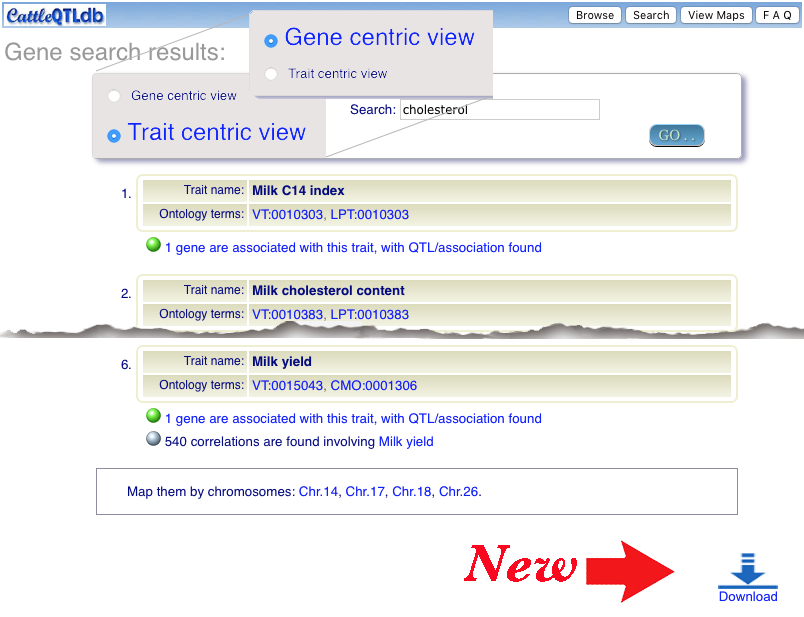The height and width of the screenshot is (617, 804).
Task: Click the CattleQTLdb logo
Action: coord(54,15)
